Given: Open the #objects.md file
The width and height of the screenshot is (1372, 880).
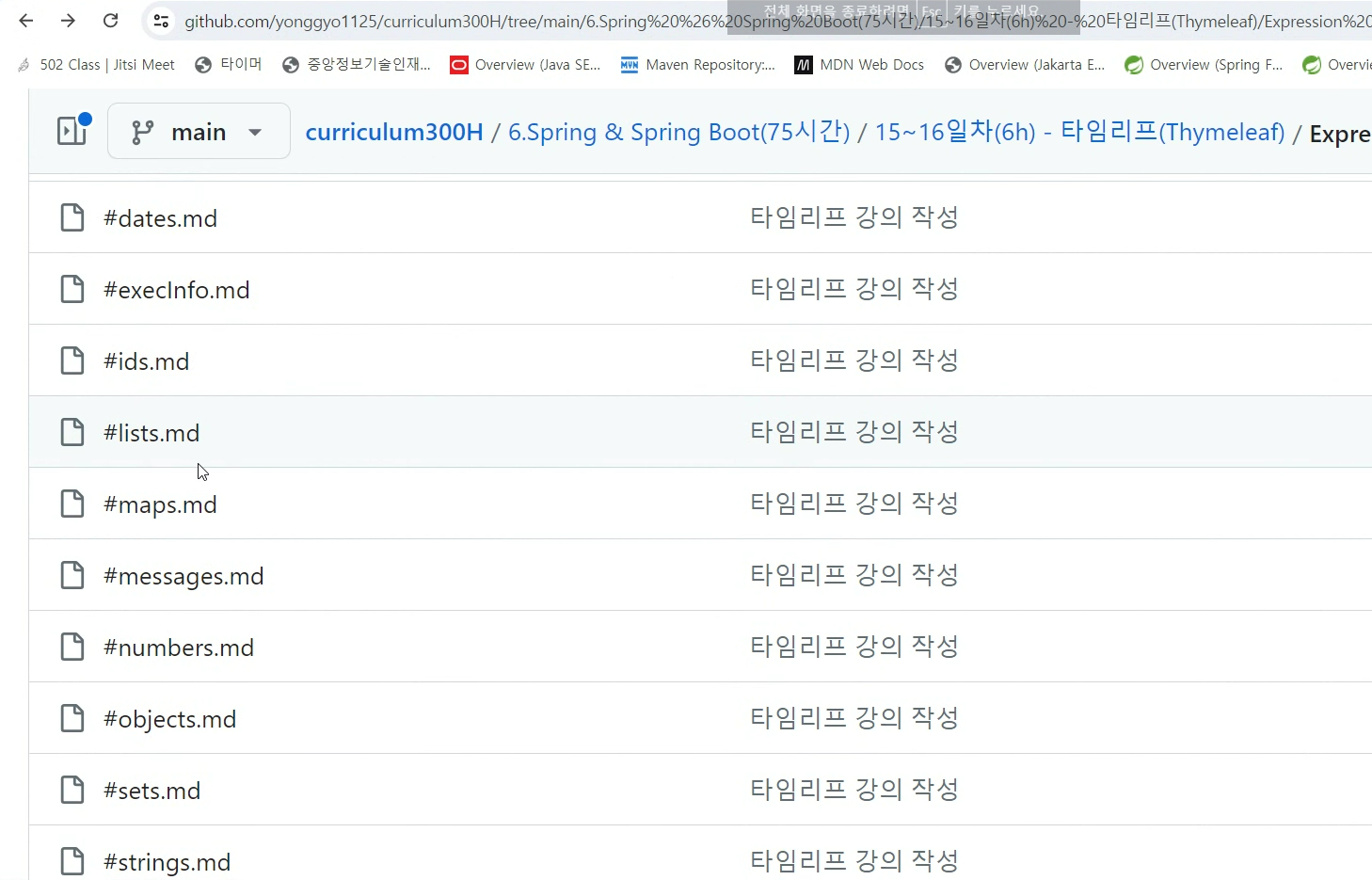Looking at the screenshot, I should [x=170, y=719].
